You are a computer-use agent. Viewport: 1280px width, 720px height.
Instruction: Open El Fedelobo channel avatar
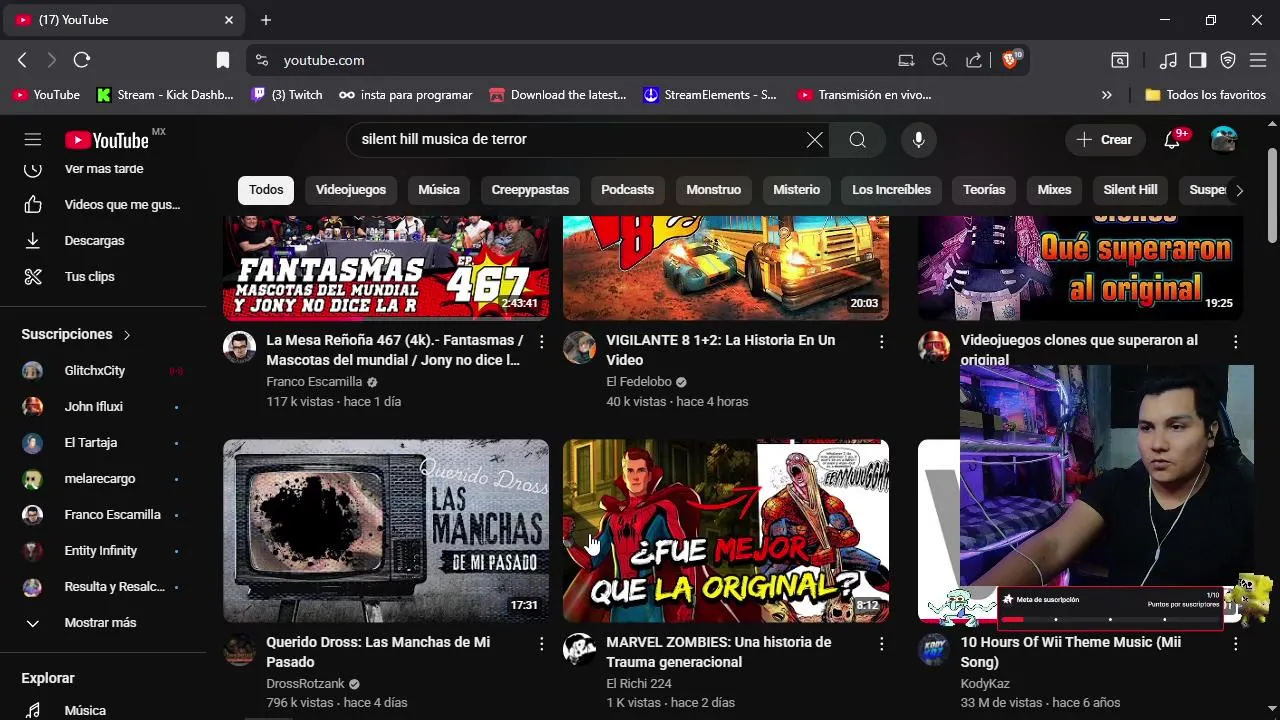[579, 348]
